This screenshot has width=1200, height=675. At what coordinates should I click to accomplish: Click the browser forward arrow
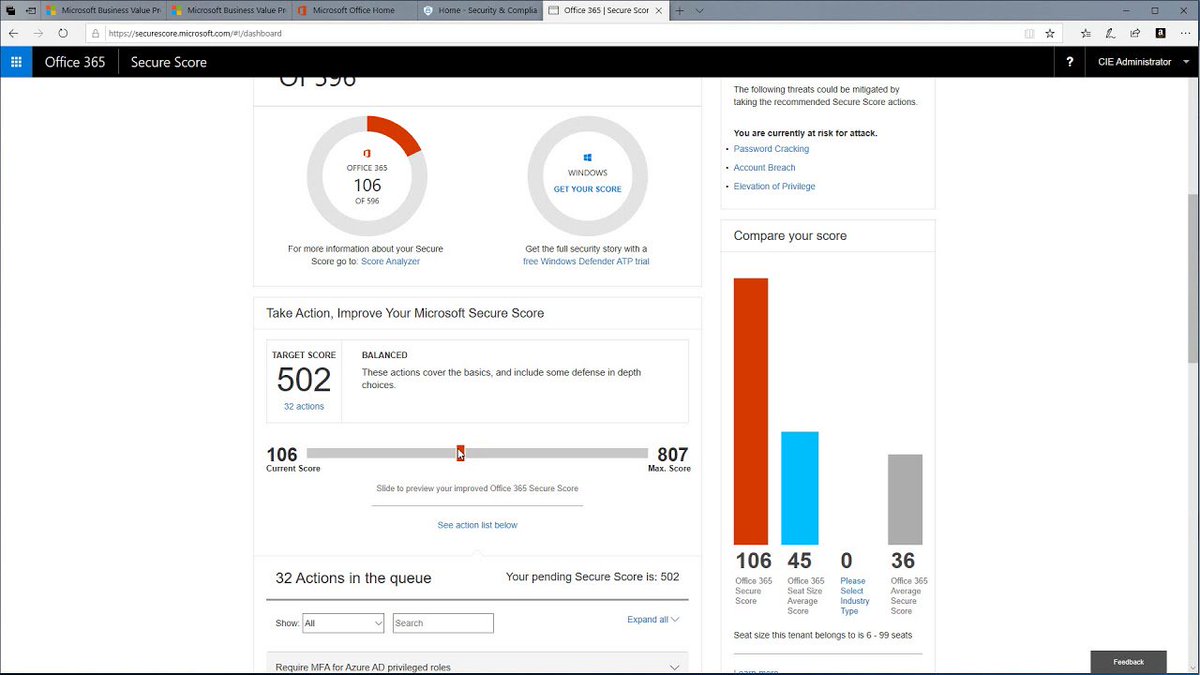coord(38,33)
